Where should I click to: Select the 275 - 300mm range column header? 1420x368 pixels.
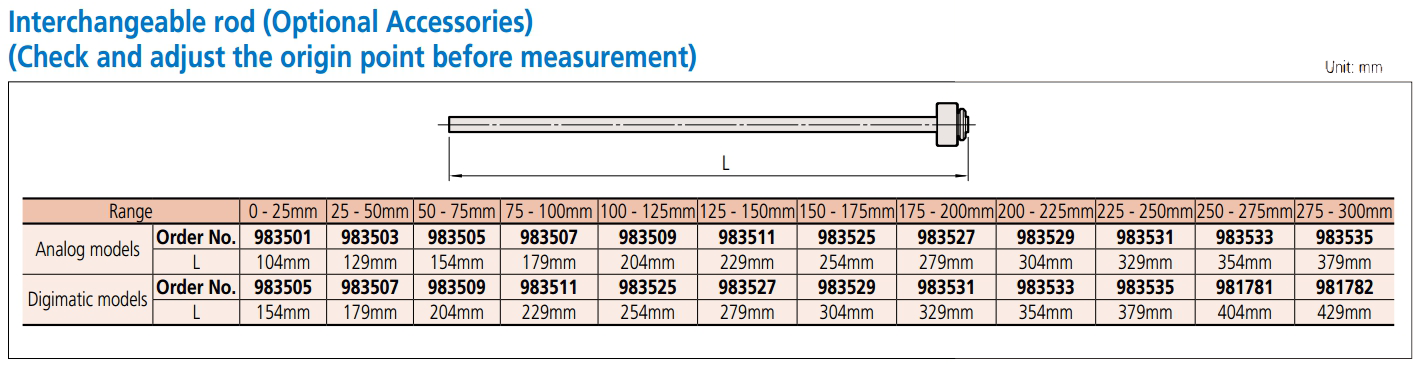(x=1343, y=212)
